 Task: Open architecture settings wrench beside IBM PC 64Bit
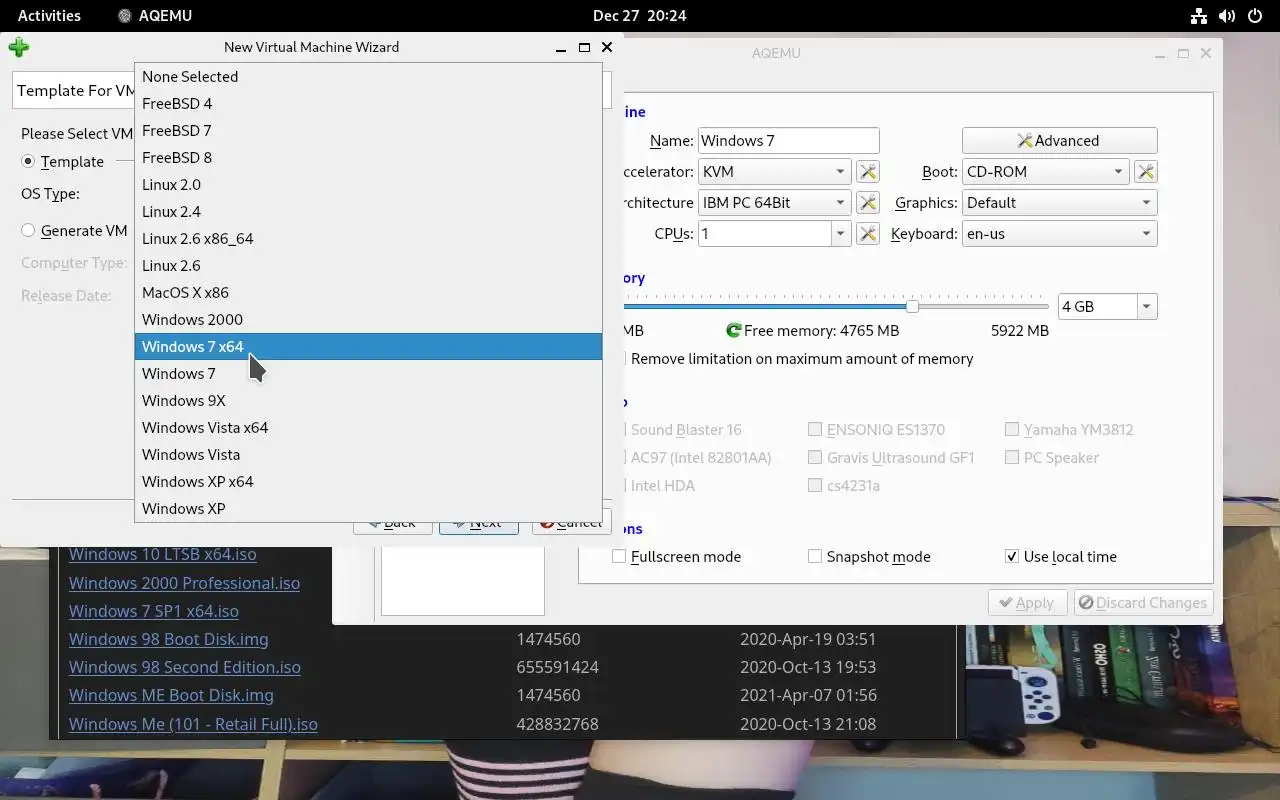pos(868,203)
